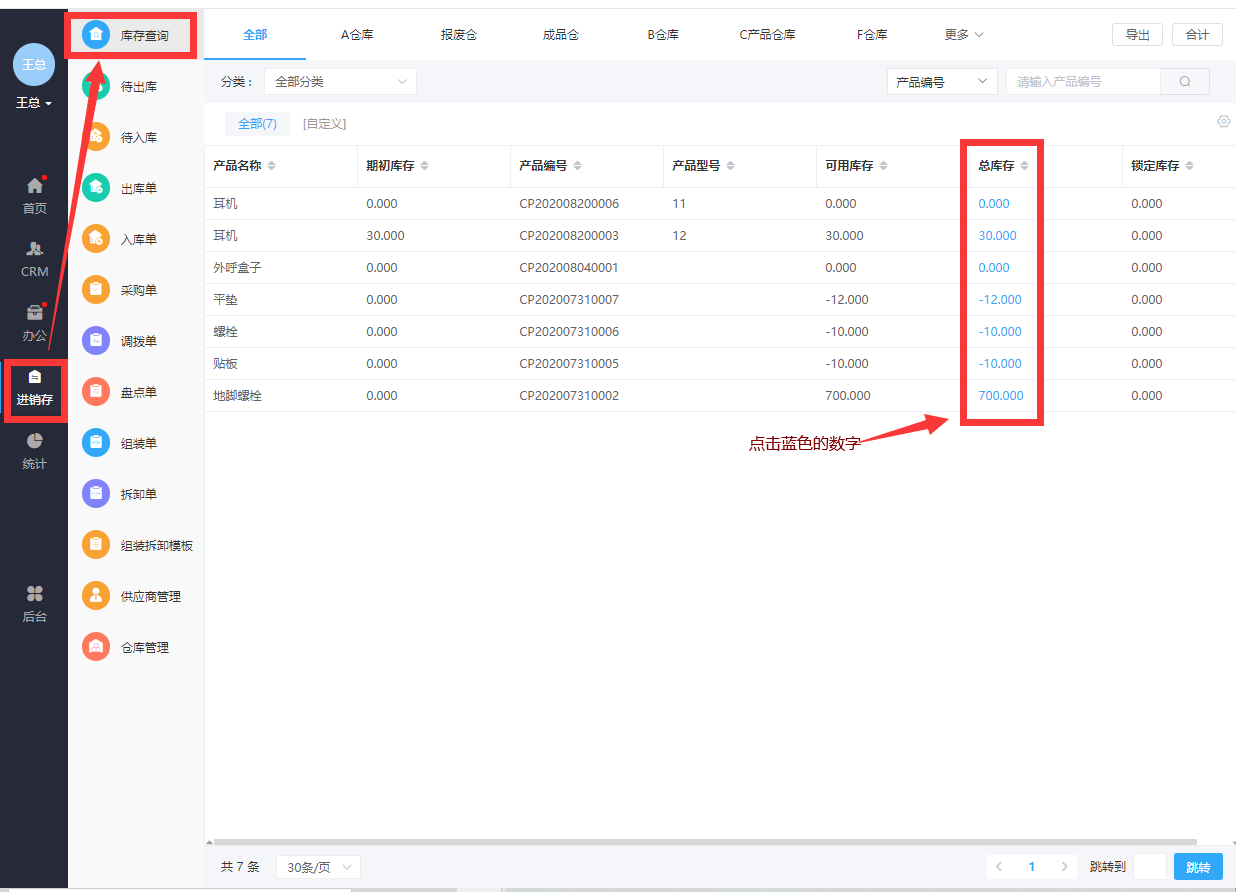Screen dimensions: 1236x892
Task: Click the 跳转到 page number box
Action: point(1150,867)
